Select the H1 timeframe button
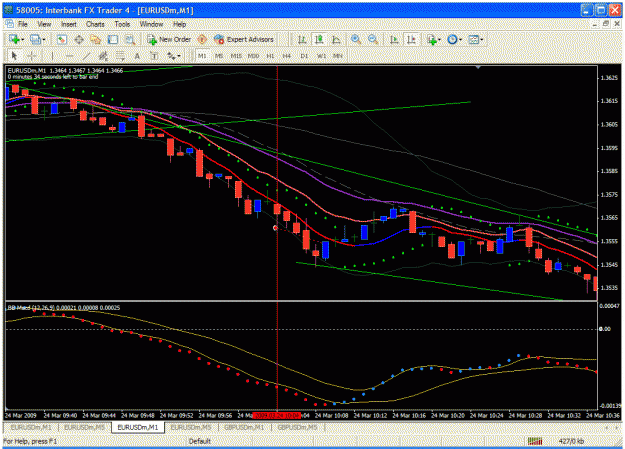Viewport: 625px width, 449px height. [270, 56]
